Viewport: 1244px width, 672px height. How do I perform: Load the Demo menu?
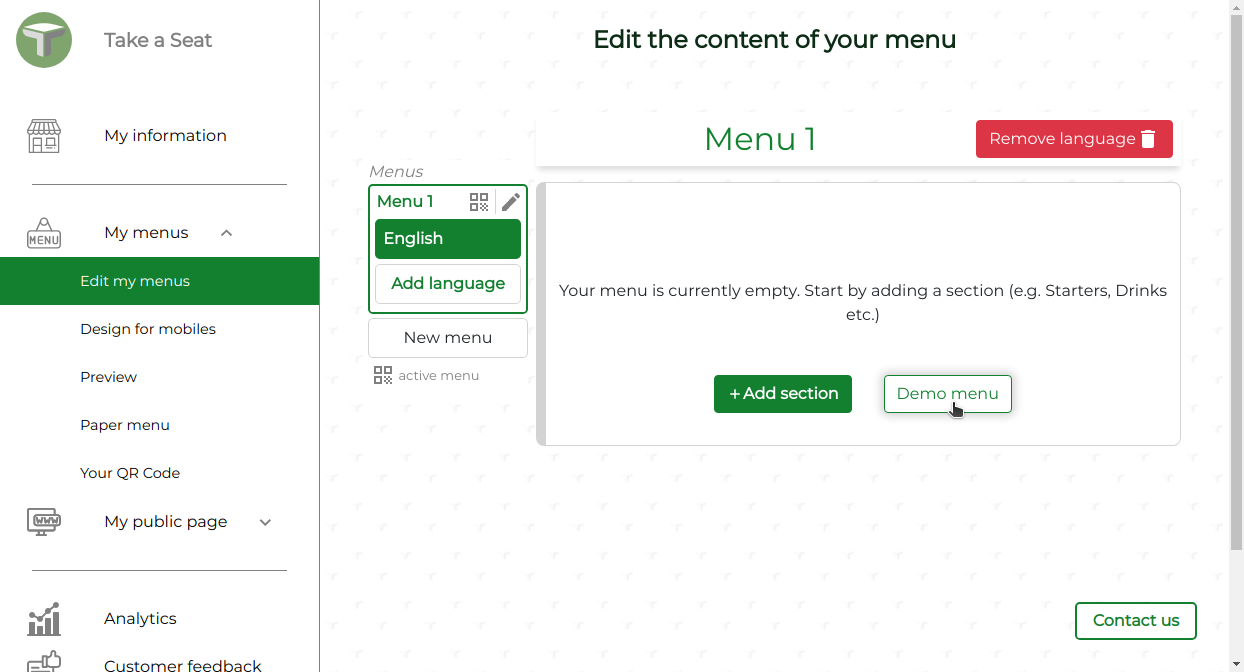tap(948, 394)
